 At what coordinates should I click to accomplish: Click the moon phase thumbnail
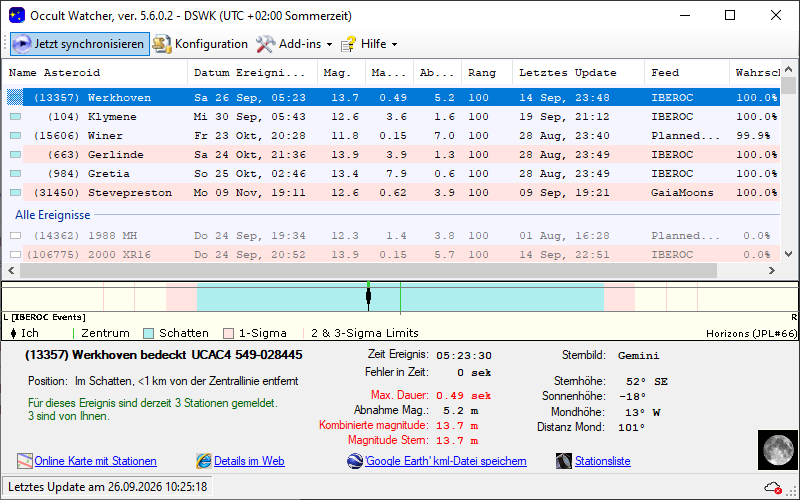click(777, 449)
